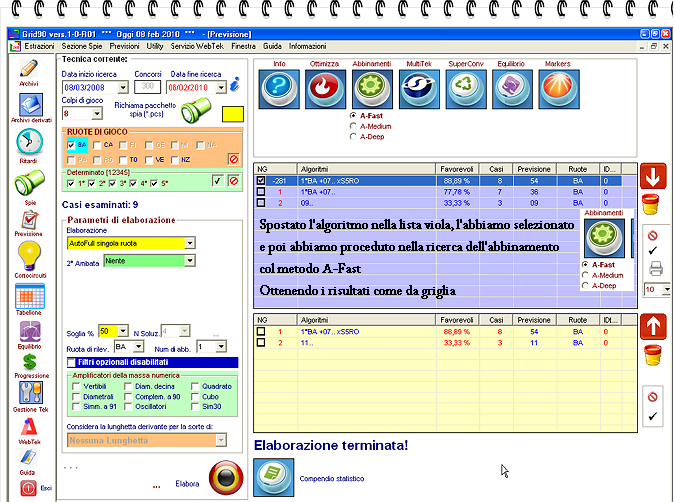Open the Ritardi clock icon
Screen dimensions: 675x502
(x=29, y=142)
